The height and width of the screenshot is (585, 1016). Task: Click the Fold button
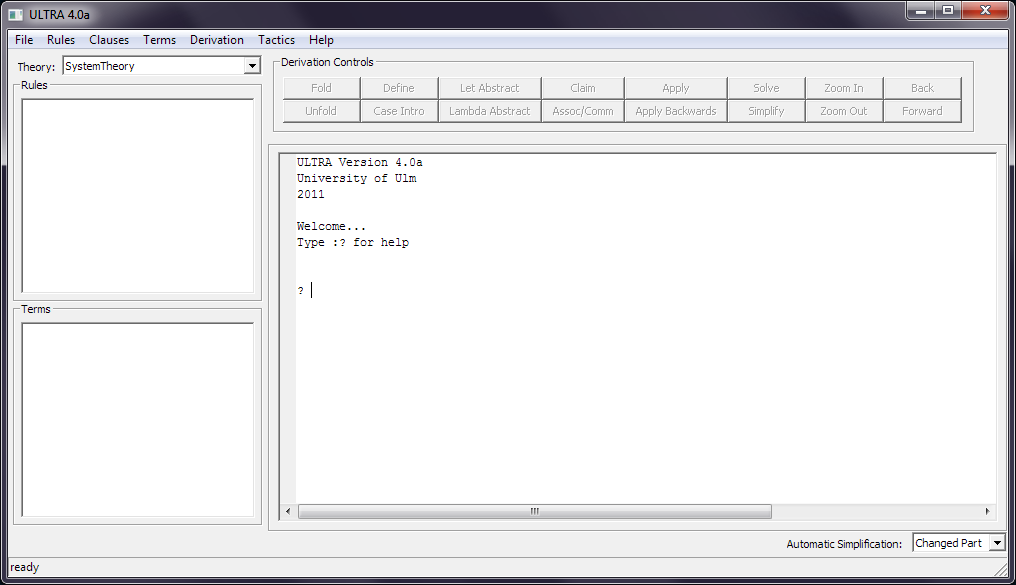coord(321,88)
